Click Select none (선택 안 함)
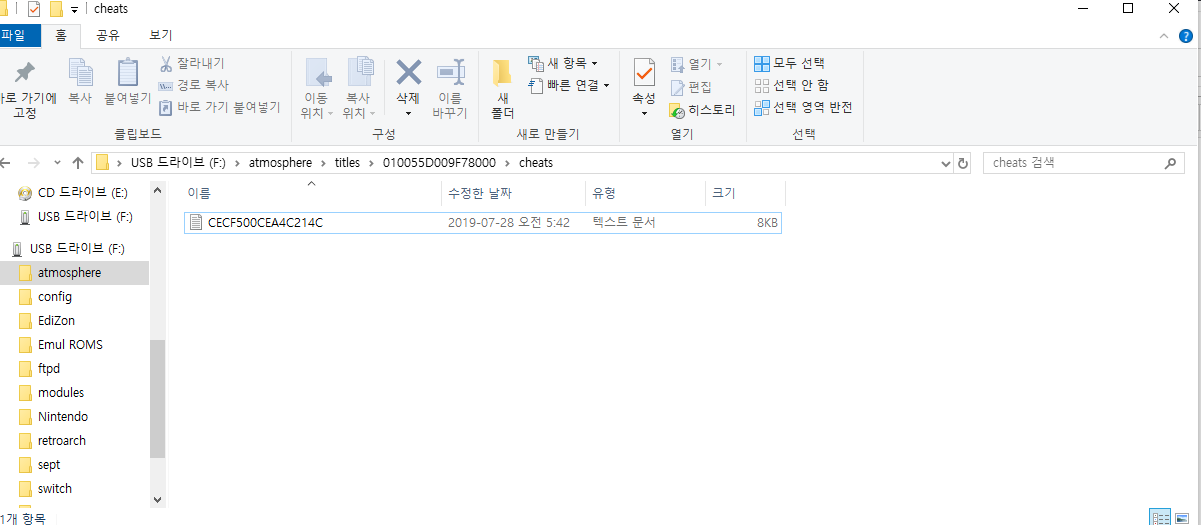This screenshot has width=1201, height=526. [x=792, y=86]
